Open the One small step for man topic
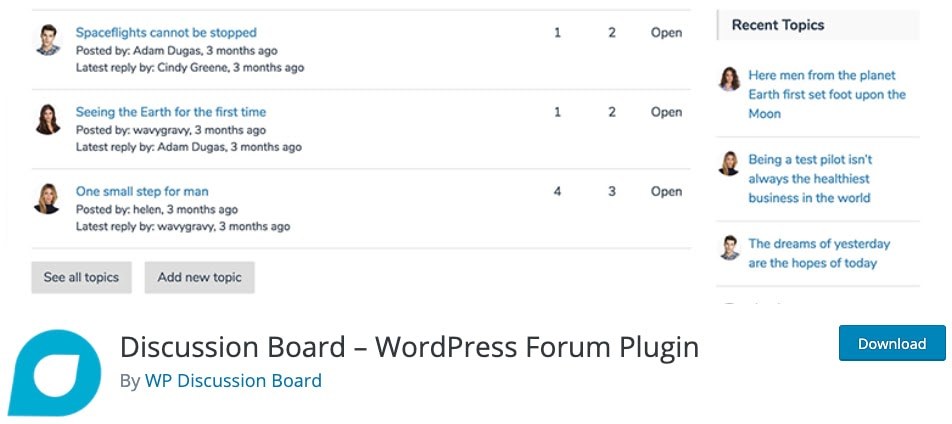 pyautogui.click(x=142, y=191)
